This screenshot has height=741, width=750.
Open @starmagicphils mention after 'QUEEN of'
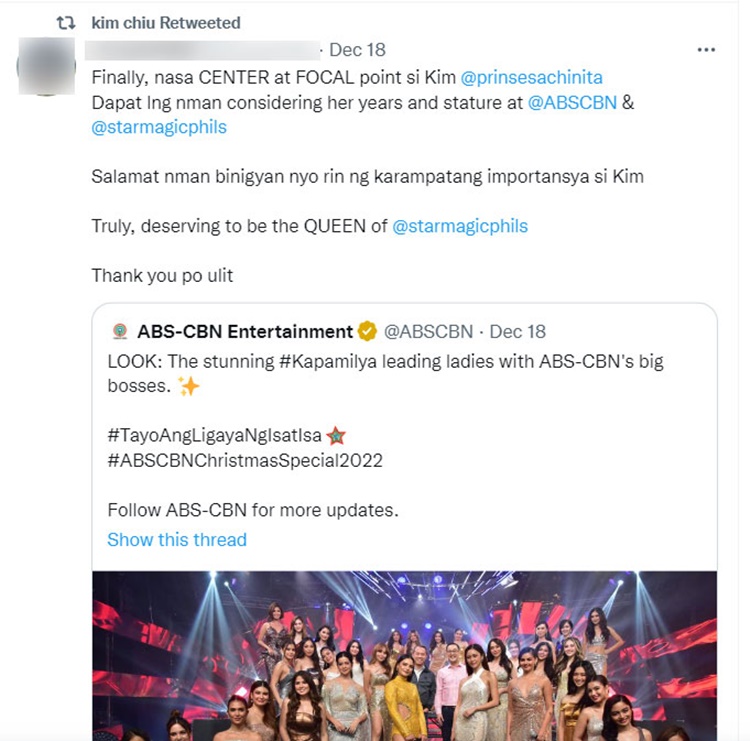[x=460, y=226]
